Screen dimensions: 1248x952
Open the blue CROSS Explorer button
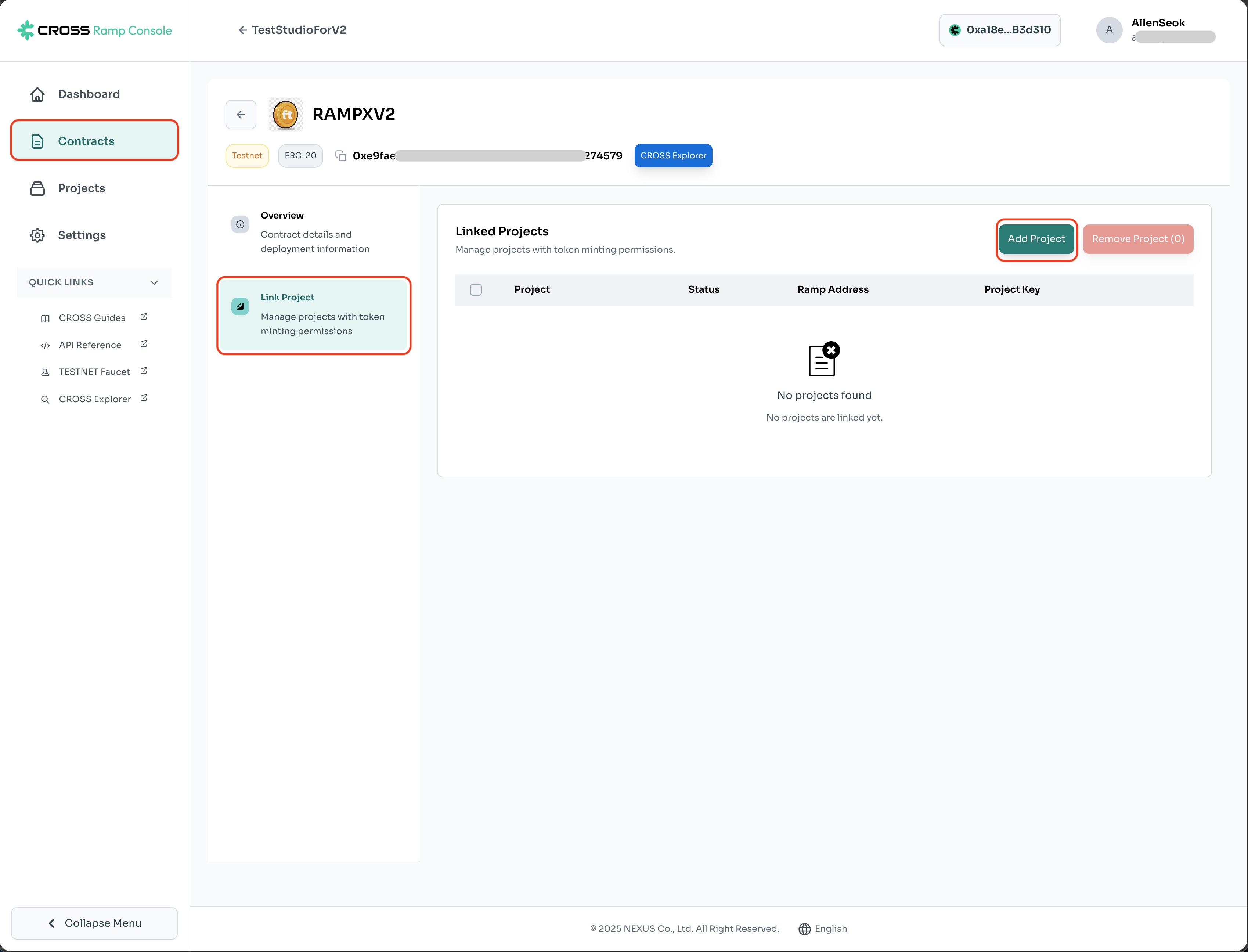(x=673, y=156)
